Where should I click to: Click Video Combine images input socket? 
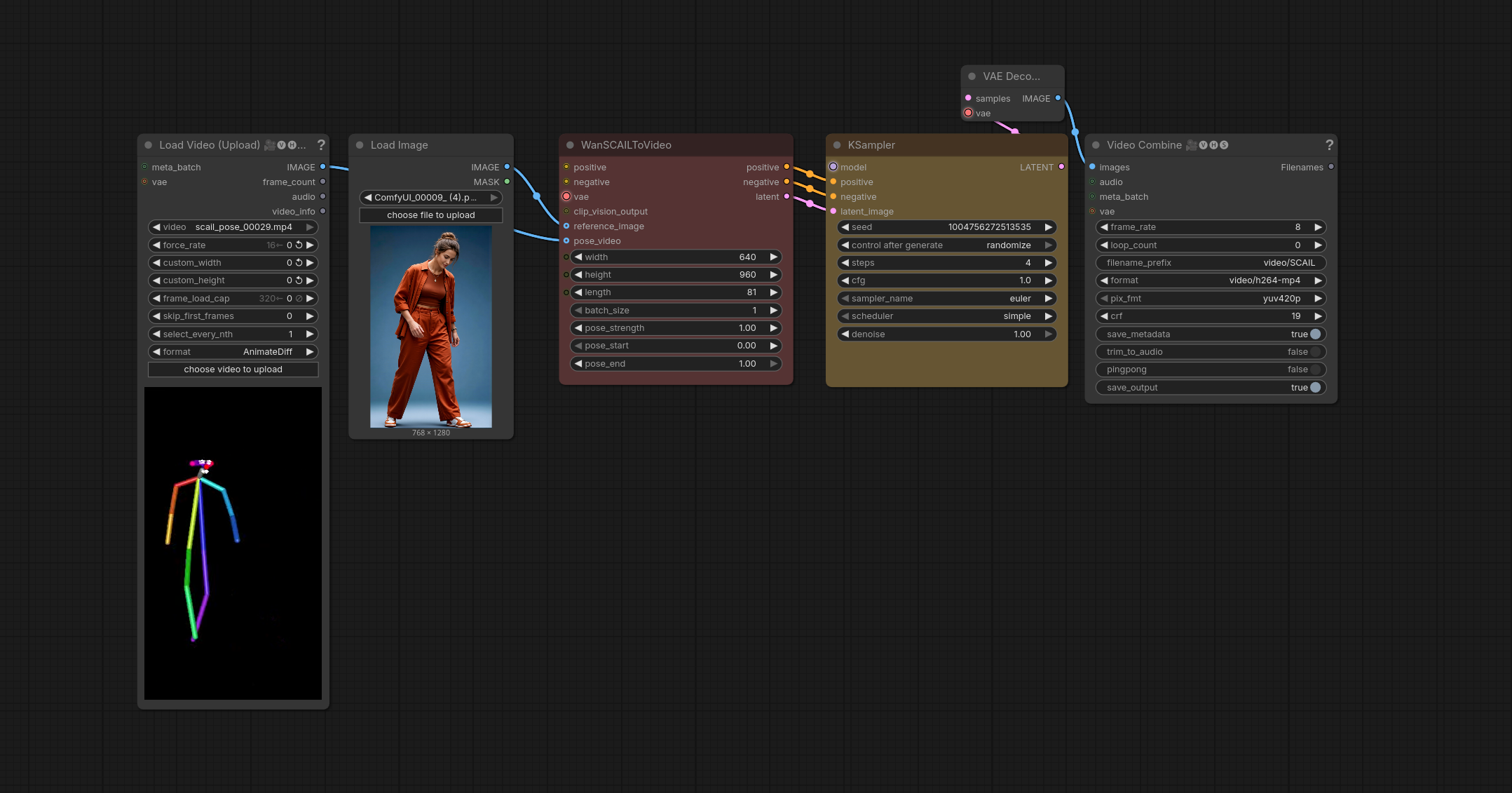1092,167
